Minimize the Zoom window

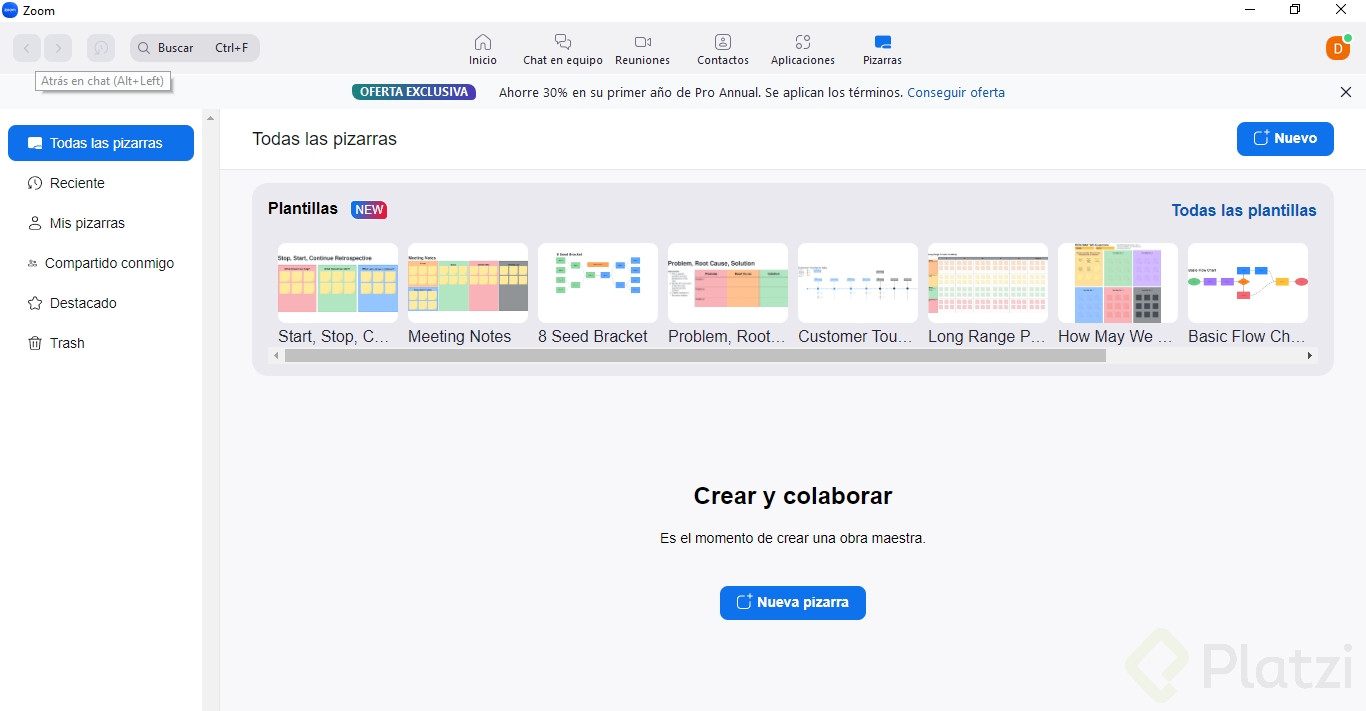pos(1250,10)
